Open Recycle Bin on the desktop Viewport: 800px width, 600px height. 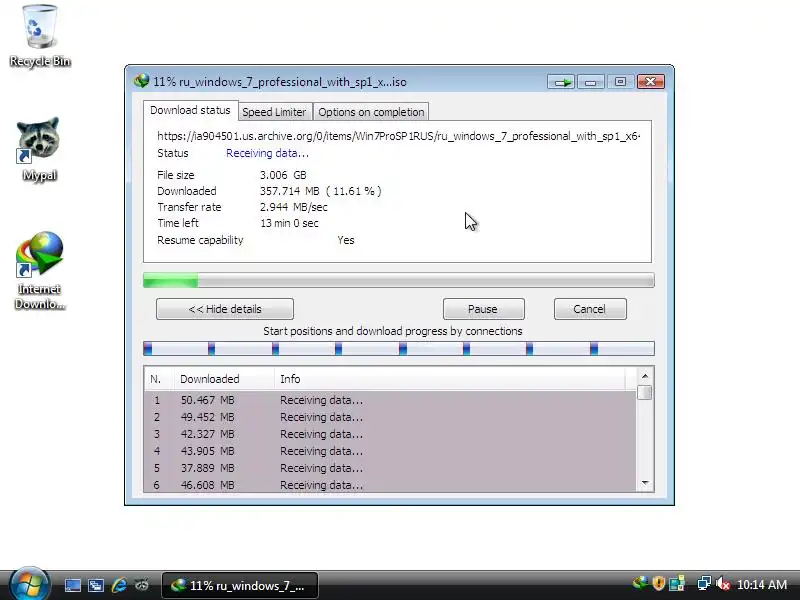click(x=40, y=36)
